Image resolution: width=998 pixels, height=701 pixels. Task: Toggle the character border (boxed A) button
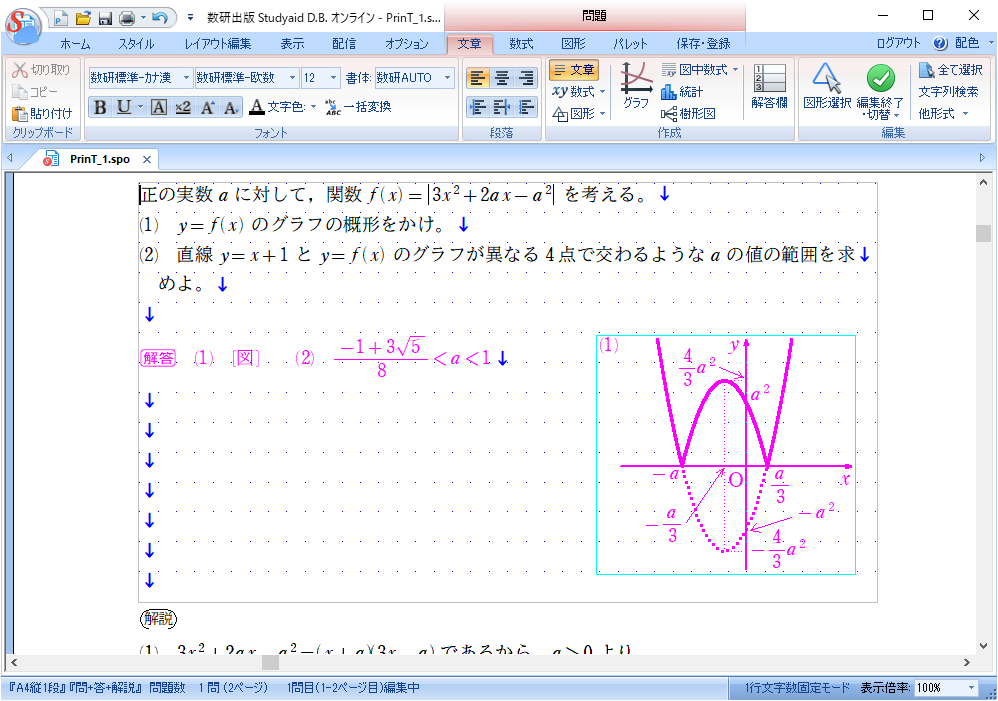coord(158,108)
